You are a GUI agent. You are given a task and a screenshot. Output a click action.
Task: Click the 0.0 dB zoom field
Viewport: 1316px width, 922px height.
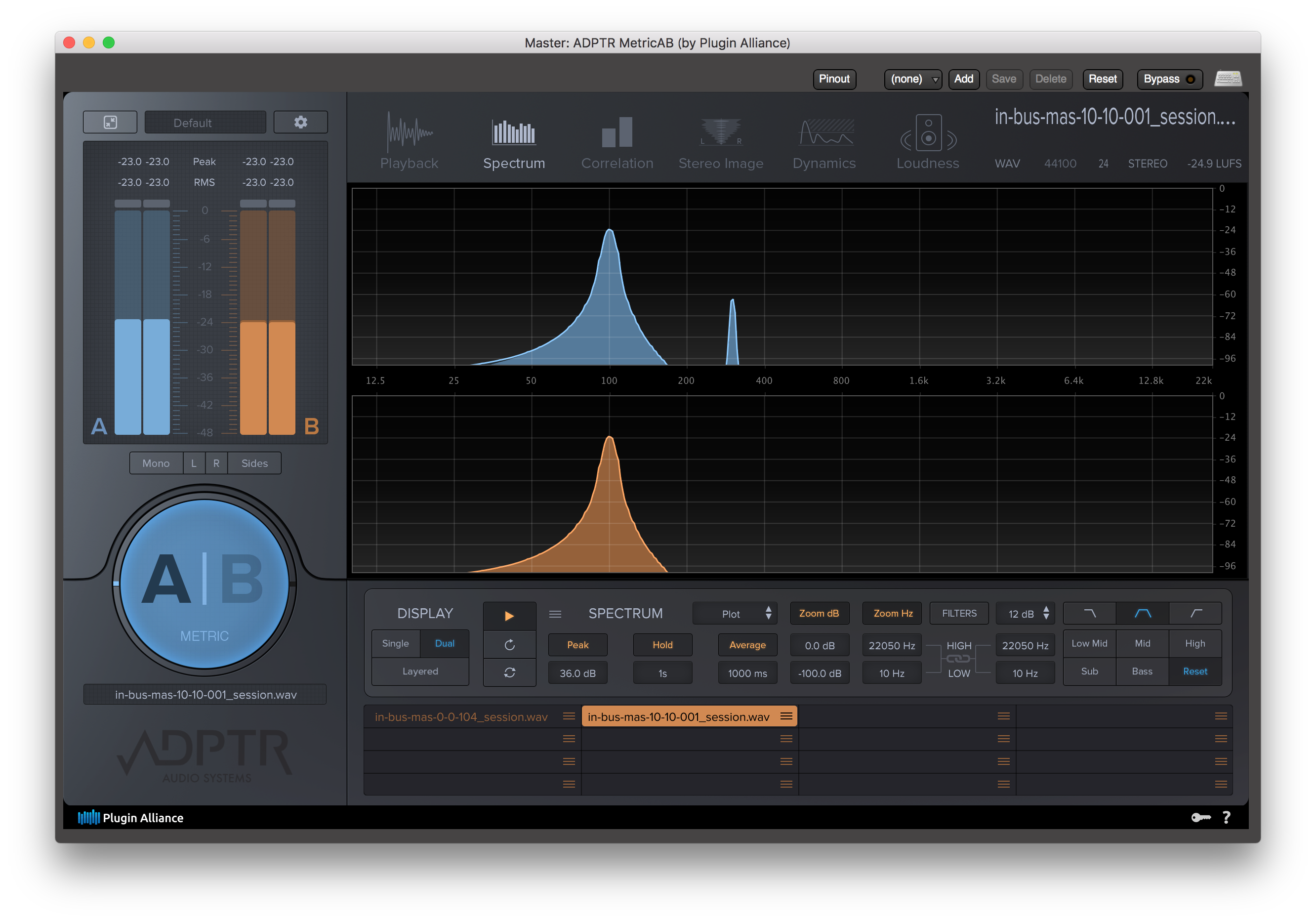click(820, 646)
